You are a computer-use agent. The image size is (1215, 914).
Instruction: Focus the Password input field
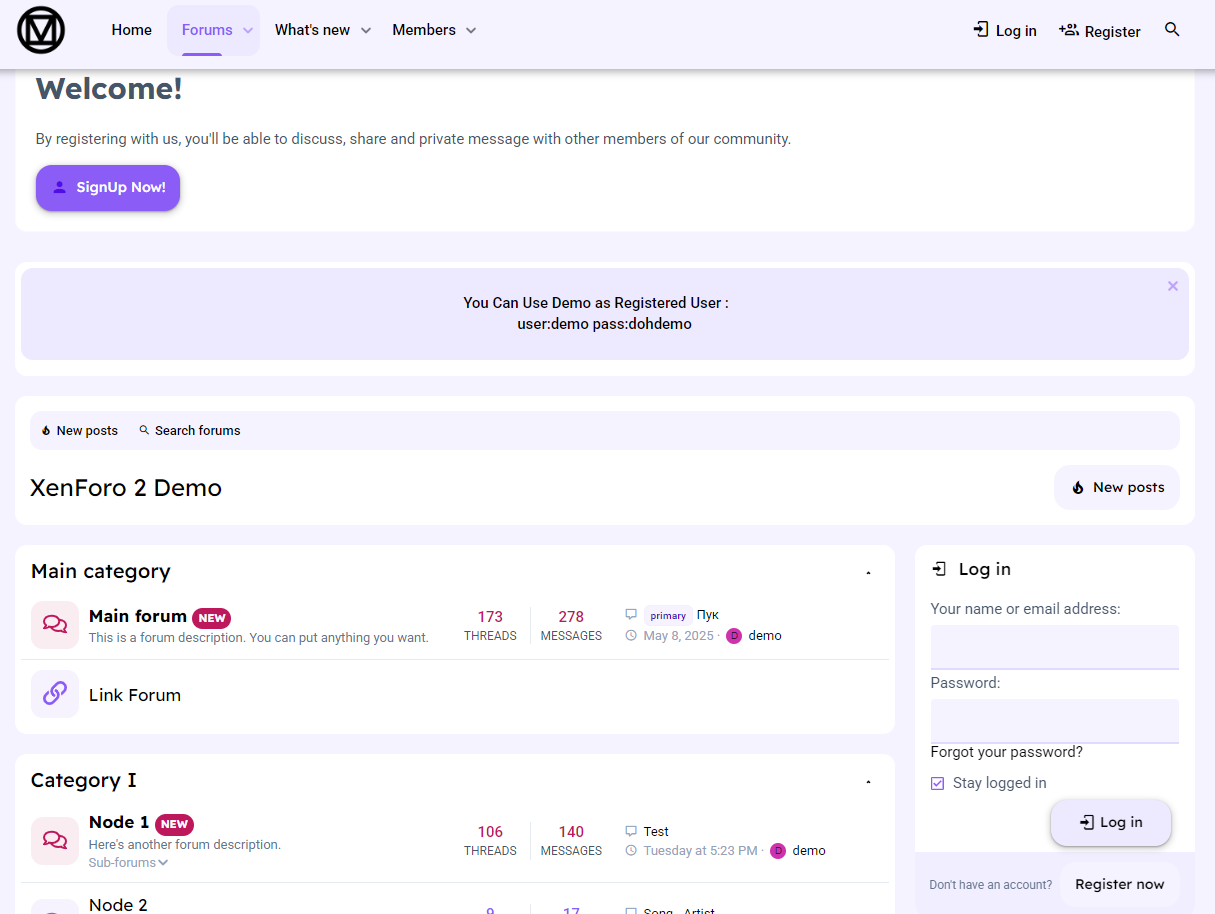pos(1055,721)
